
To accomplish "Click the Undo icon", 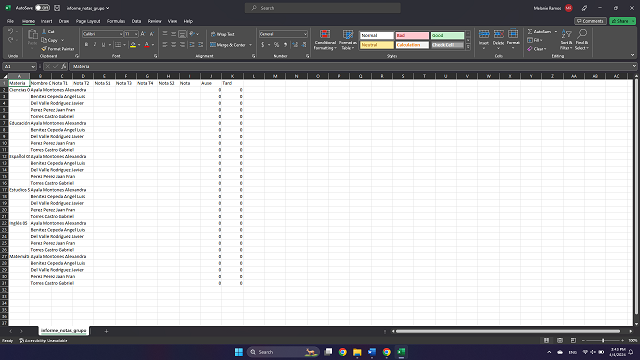I will [x=10, y=31].
